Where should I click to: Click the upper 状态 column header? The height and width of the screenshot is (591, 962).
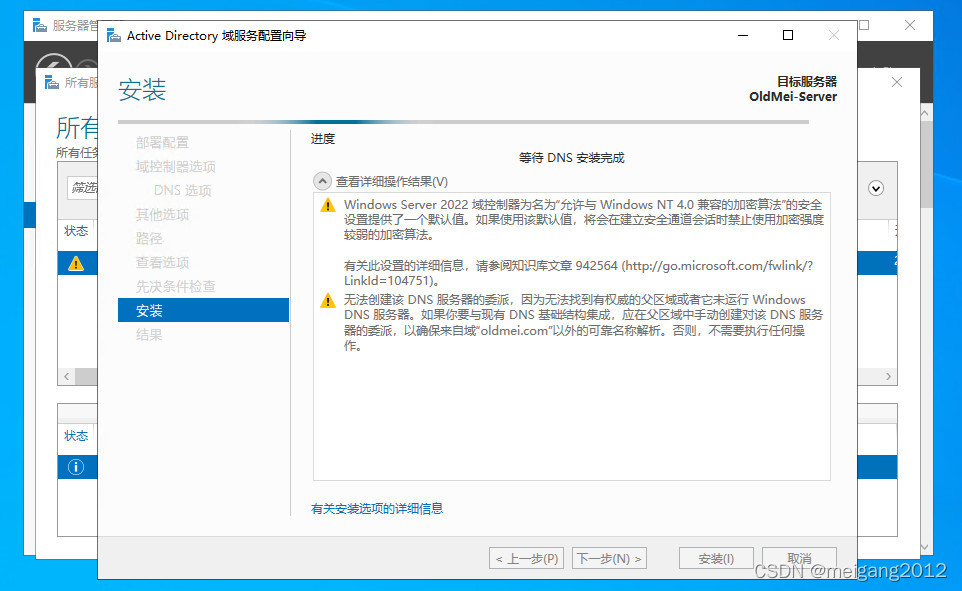point(76,231)
